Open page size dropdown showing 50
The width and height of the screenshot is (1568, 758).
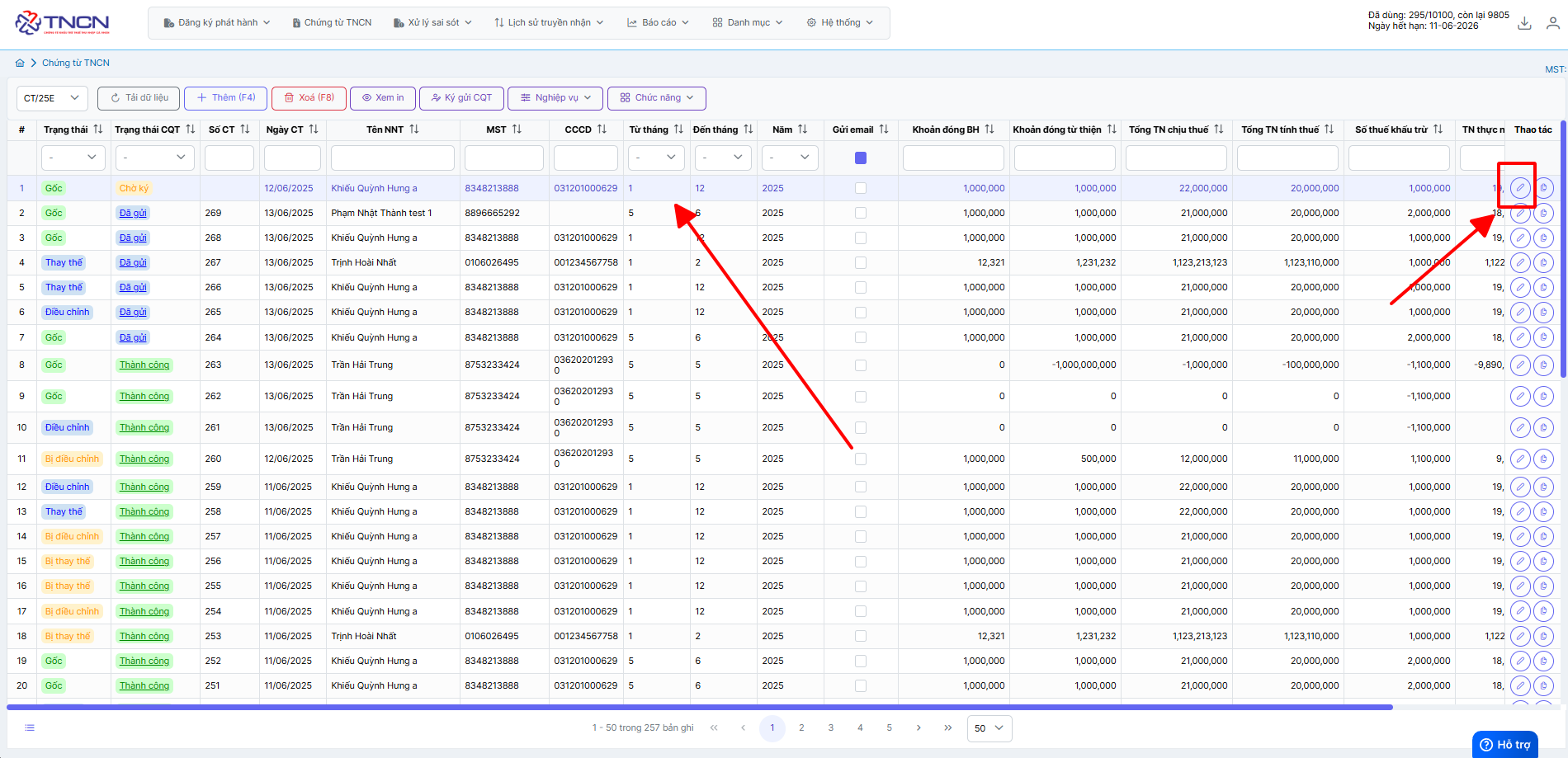(989, 728)
